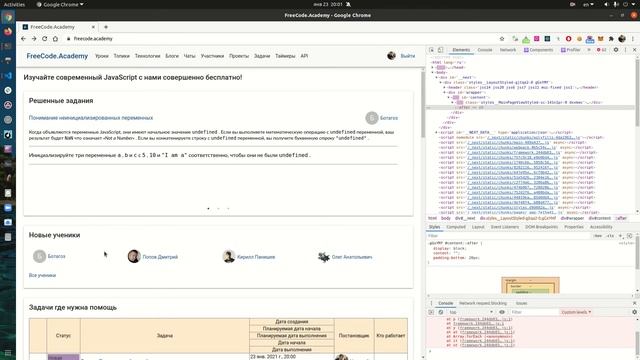This screenshot has height=360, width=640.
Task: Open the FreeCode.Academy logo link
Action: pyautogui.click(x=57, y=56)
